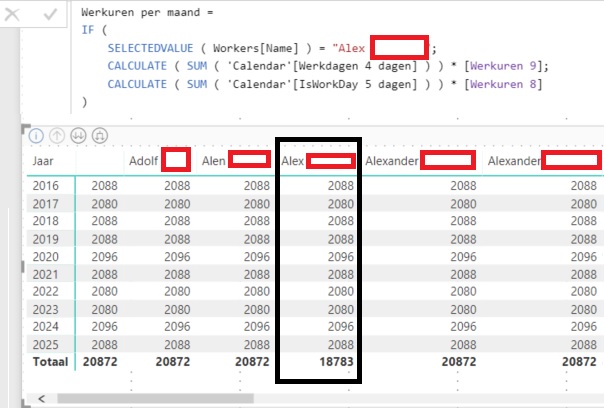Click the drill up arrow icon
604x408 pixels.
point(57,136)
